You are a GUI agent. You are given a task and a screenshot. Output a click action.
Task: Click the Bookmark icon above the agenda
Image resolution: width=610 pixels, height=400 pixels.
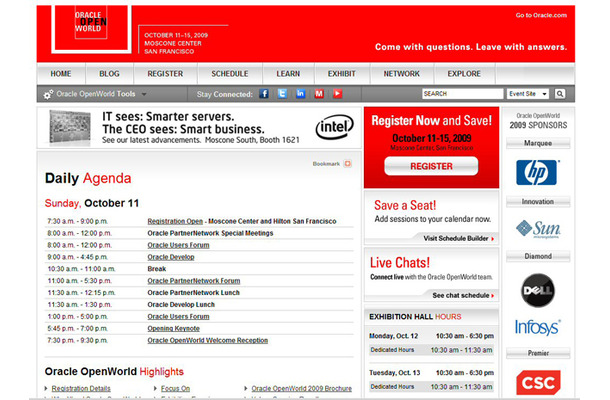(x=347, y=163)
